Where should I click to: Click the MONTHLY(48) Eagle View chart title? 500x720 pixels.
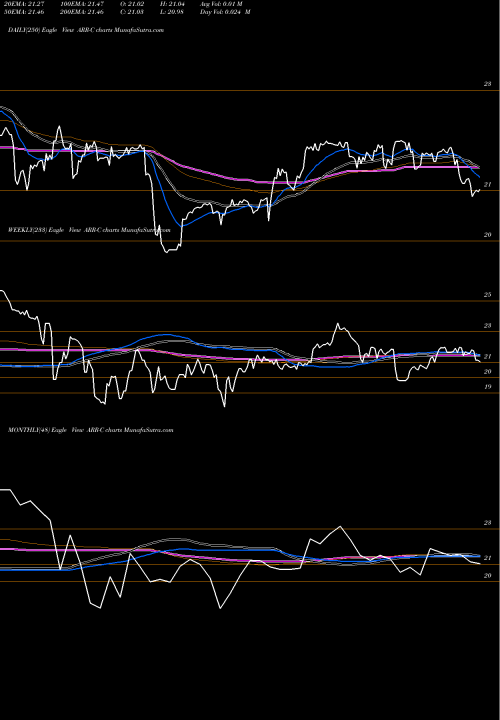(x=90, y=430)
